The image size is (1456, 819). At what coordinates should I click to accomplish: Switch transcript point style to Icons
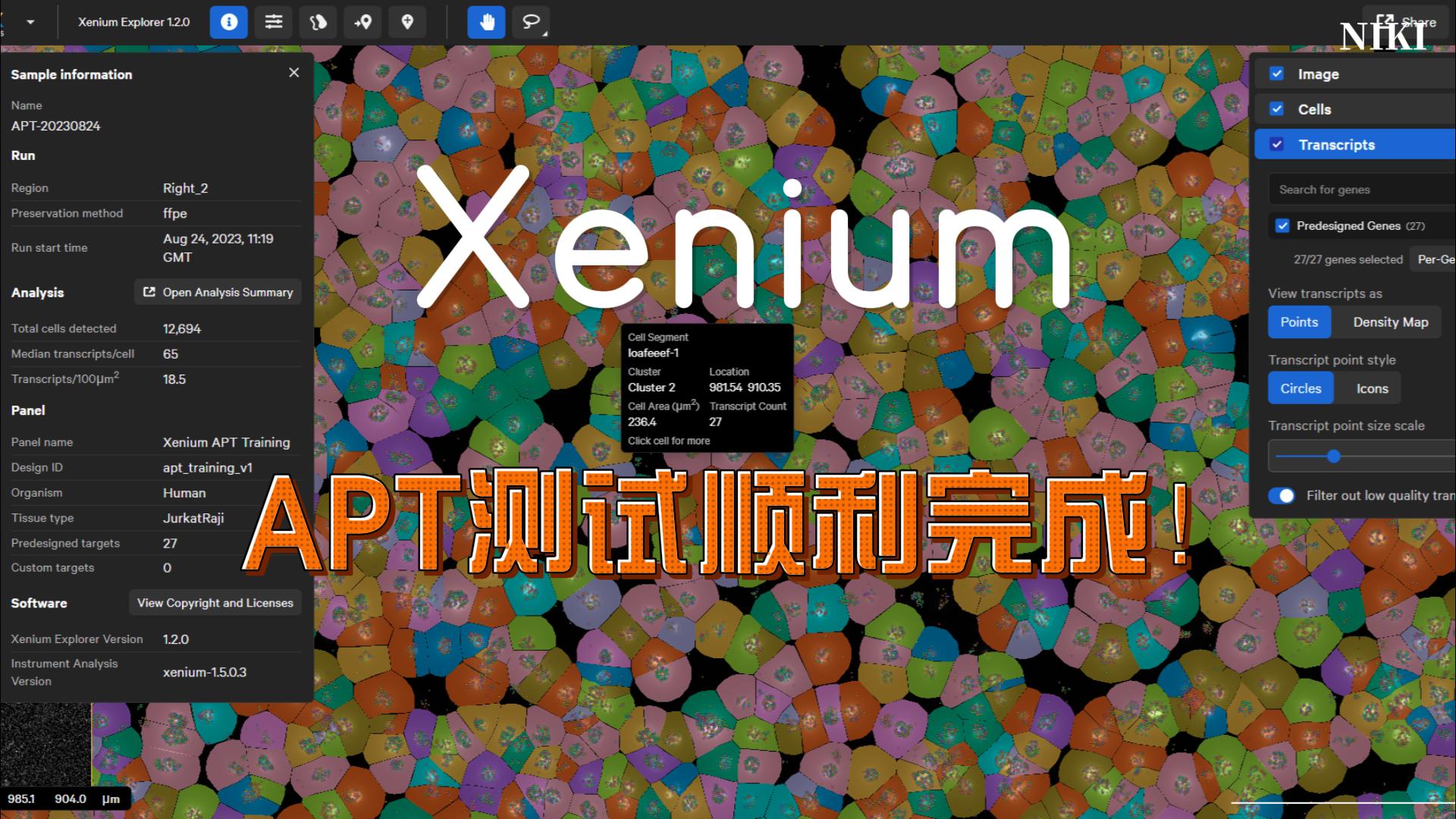[x=1370, y=388]
